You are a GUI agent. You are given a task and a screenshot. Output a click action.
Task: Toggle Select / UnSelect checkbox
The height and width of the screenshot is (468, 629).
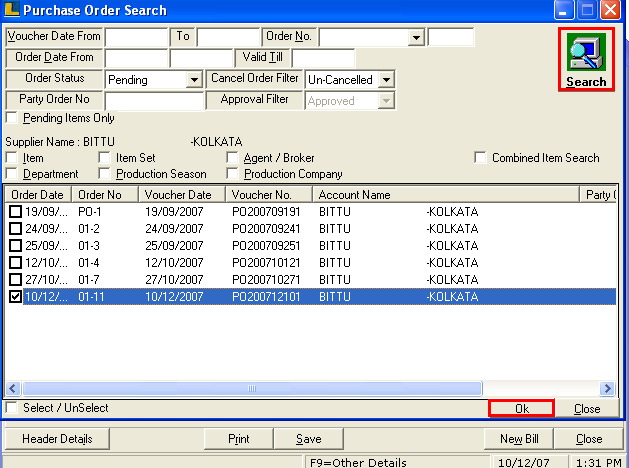[x=12, y=408]
